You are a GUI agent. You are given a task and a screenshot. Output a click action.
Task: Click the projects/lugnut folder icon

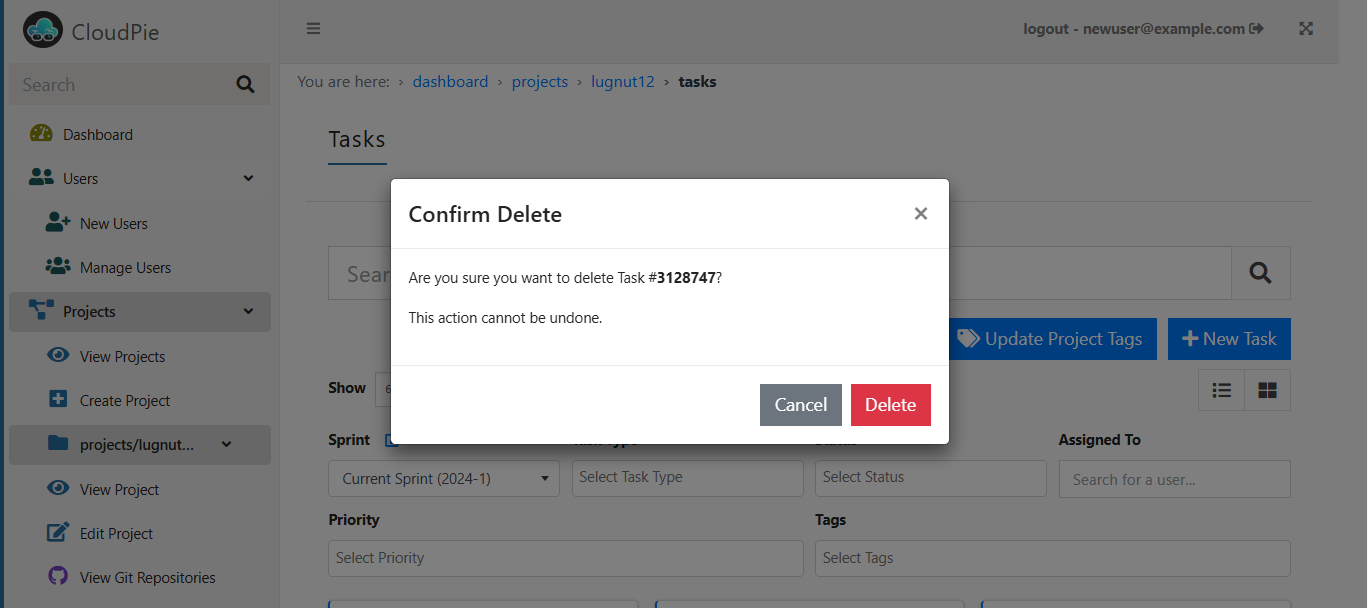(58, 444)
